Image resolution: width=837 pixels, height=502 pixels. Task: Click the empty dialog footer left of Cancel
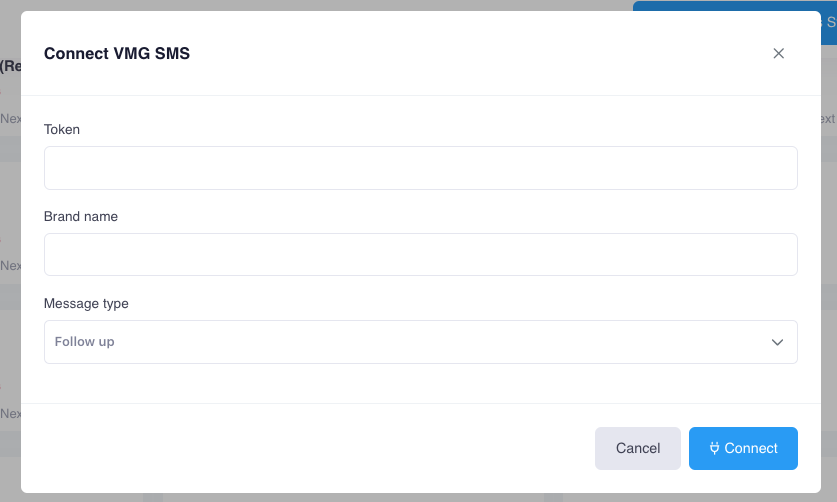(300, 448)
